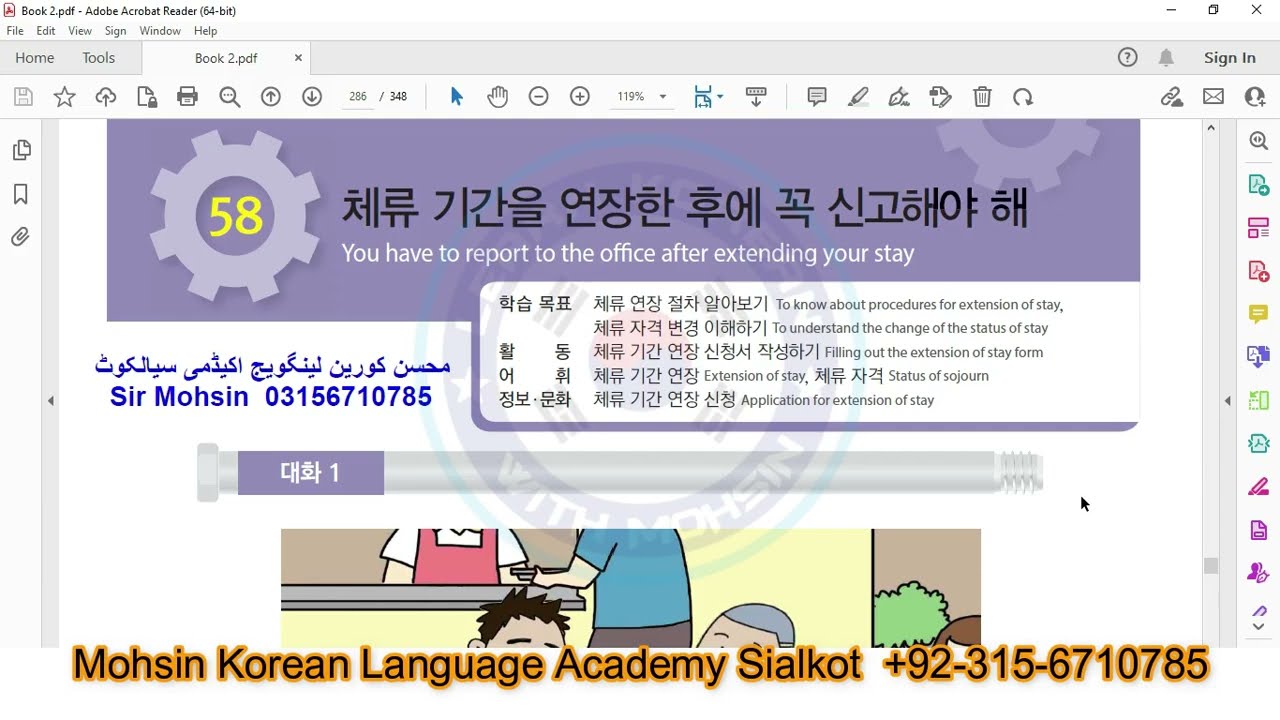Open the Window menu
1280x720 pixels.
click(x=160, y=31)
